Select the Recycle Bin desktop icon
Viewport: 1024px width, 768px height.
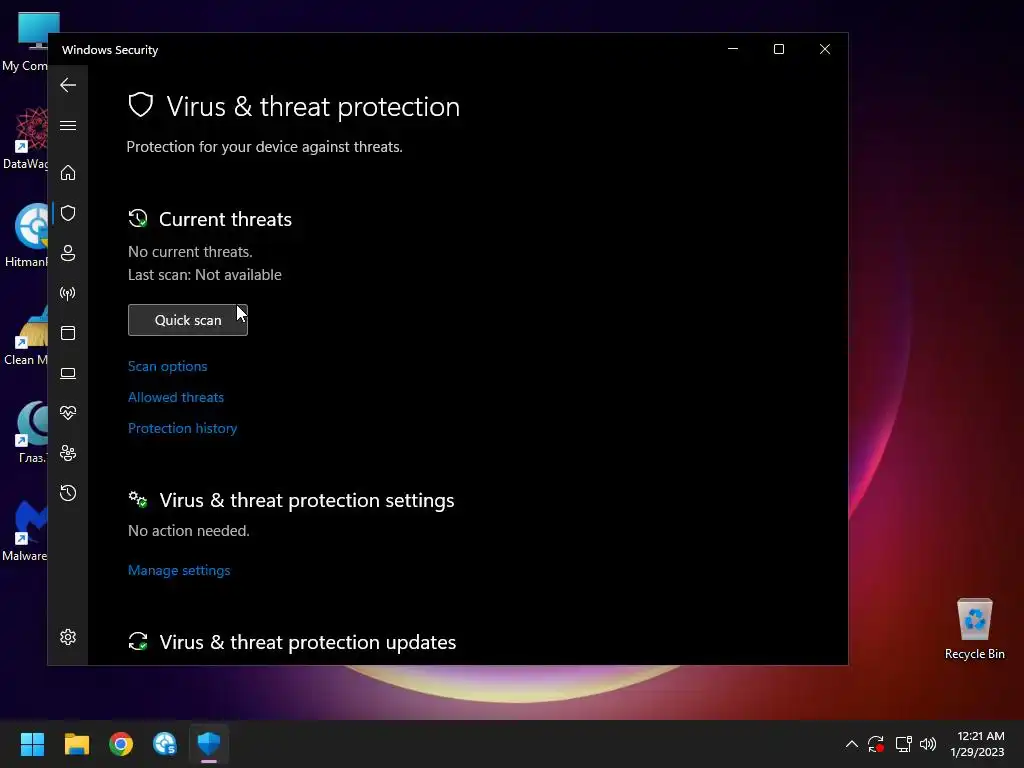coord(974,629)
